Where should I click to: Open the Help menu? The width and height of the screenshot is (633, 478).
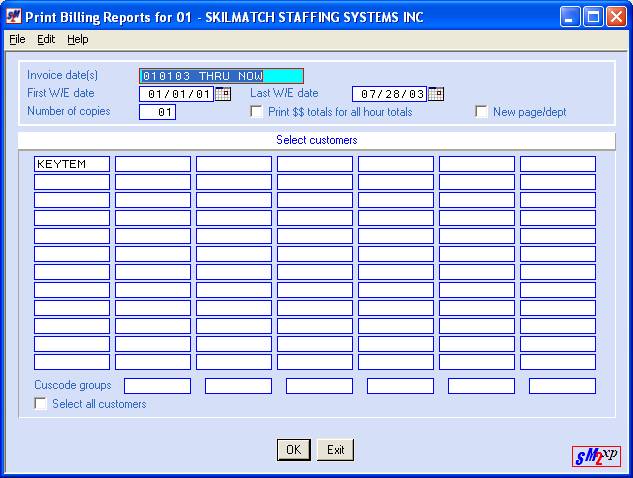tap(78, 39)
